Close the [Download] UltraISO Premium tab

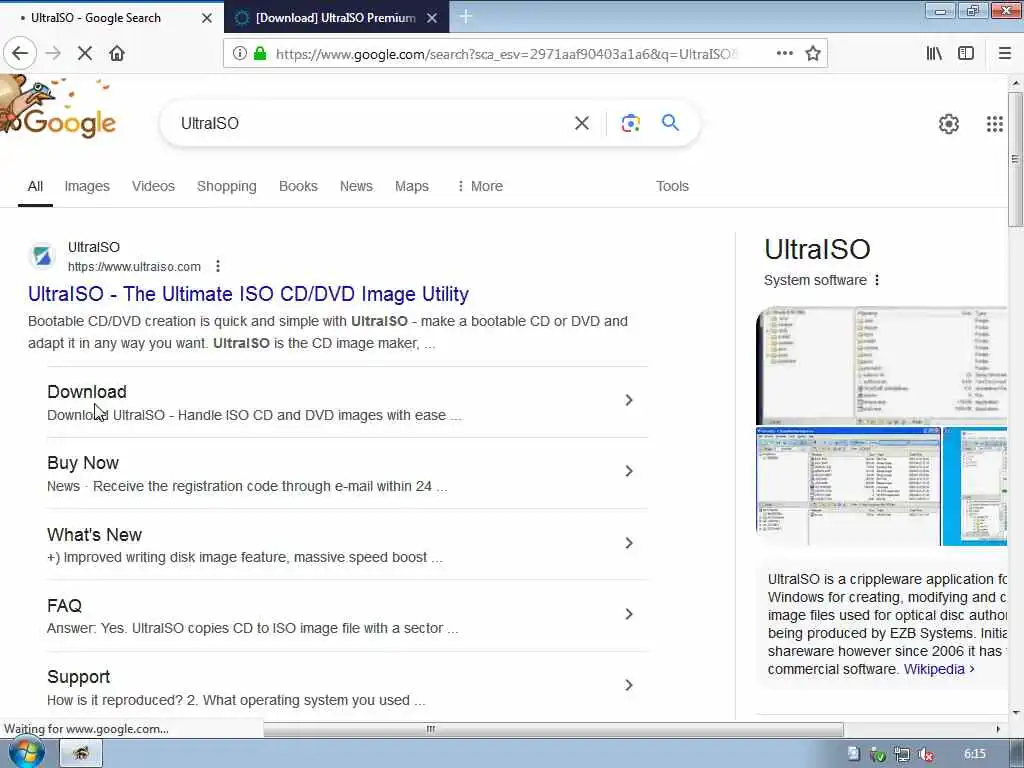click(432, 18)
